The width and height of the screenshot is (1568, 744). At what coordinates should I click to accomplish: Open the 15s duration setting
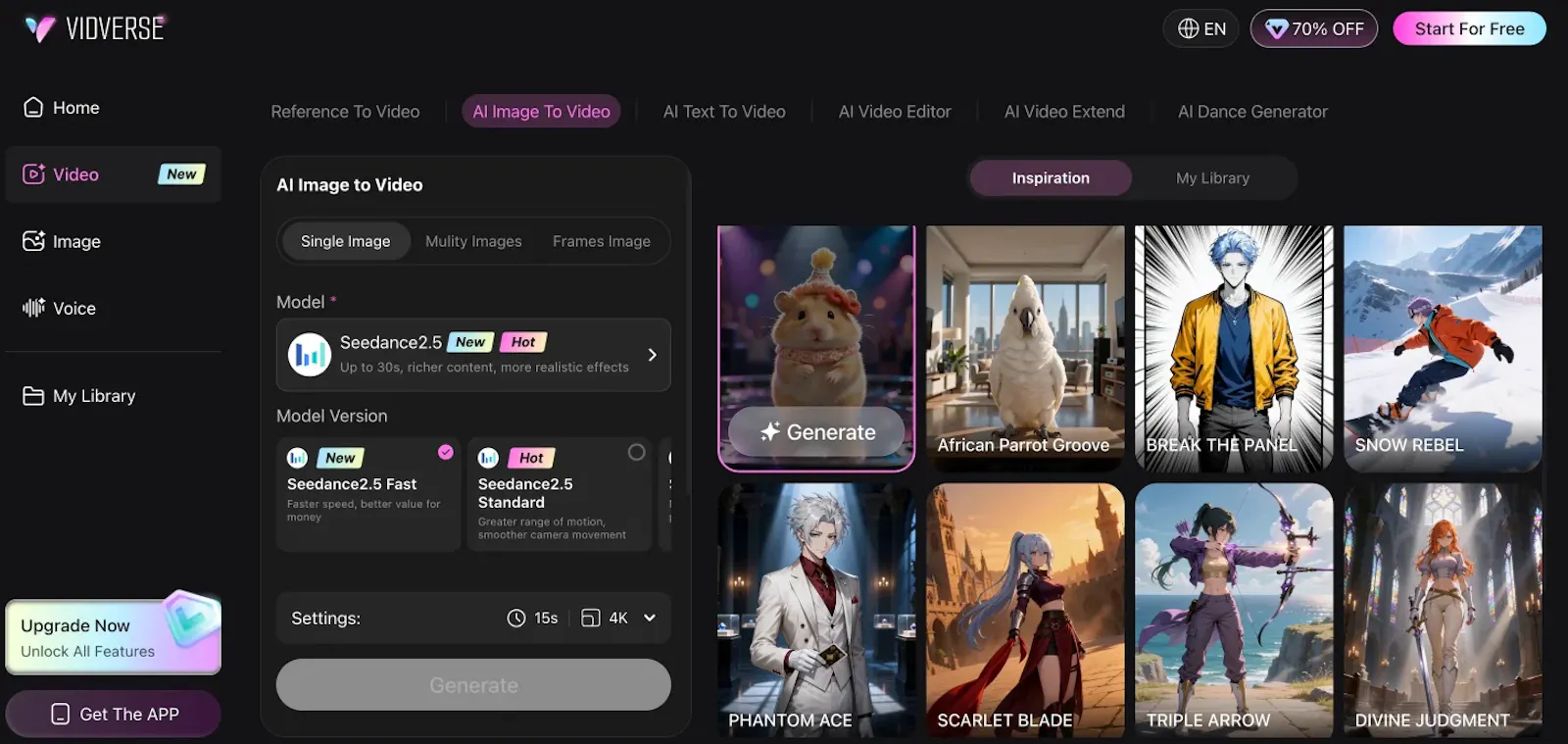pyautogui.click(x=533, y=618)
